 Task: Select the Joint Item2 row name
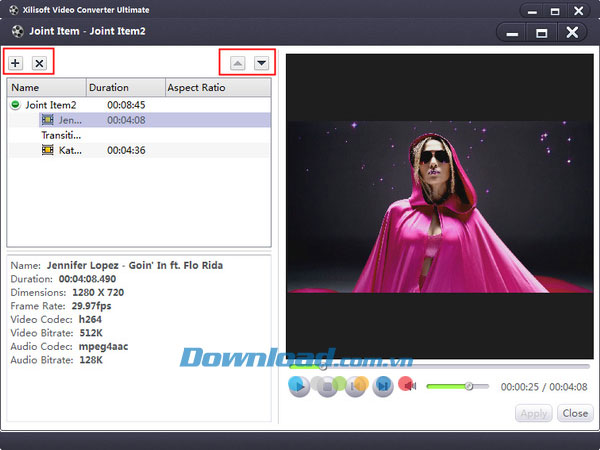point(51,105)
